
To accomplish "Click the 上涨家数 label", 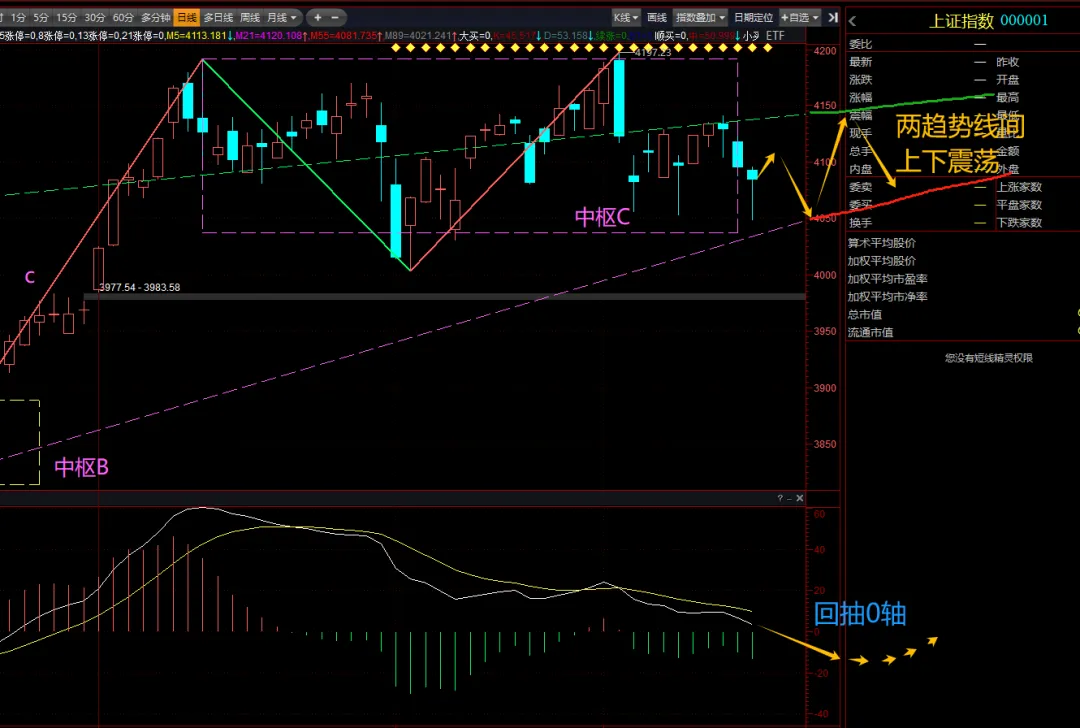I will tap(1019, 187).
